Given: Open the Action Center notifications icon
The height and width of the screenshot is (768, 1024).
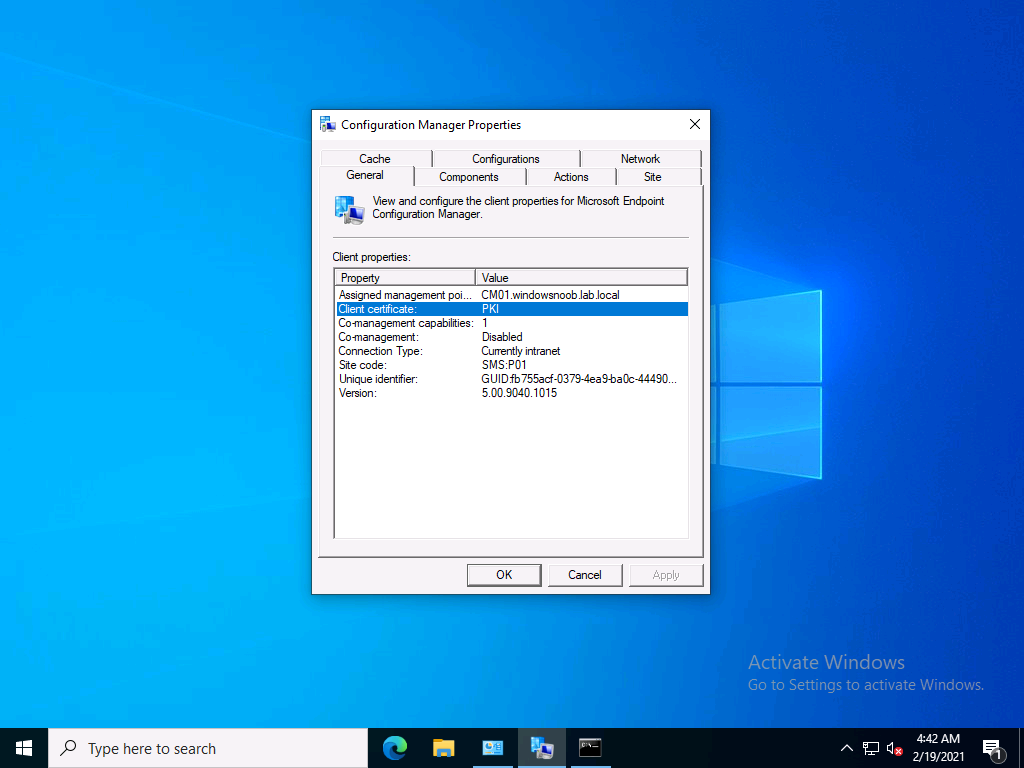Looking at the screenshot, I should (x=993, y=749).
